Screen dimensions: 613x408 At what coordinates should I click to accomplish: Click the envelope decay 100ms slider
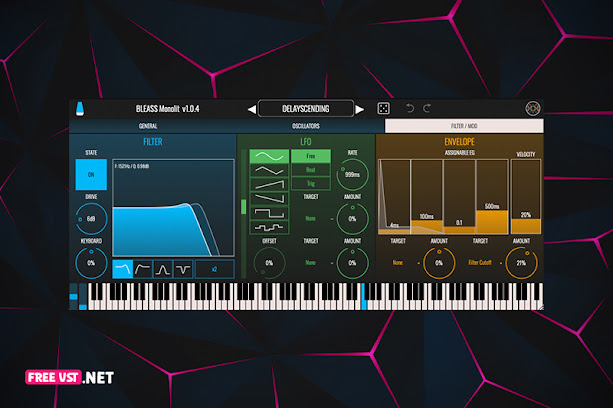[427, 197]
